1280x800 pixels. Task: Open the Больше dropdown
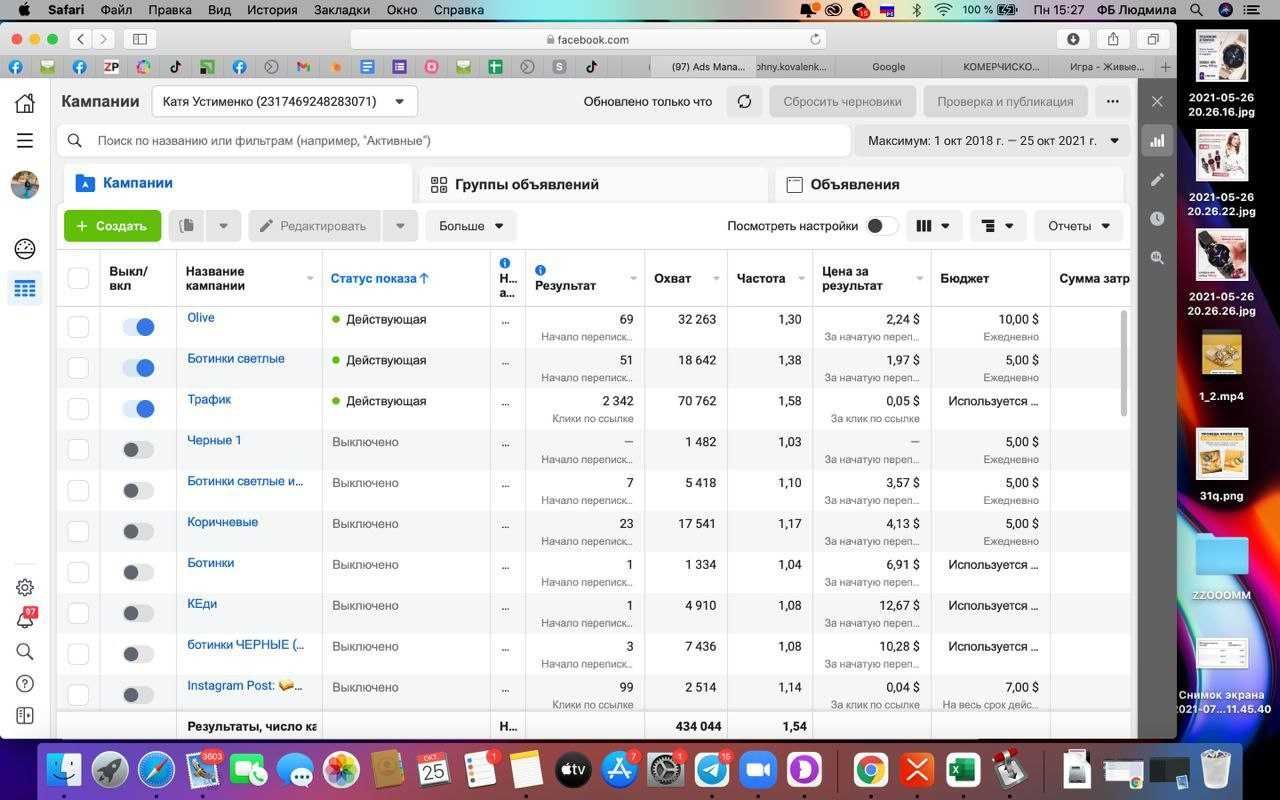point(471,226)
